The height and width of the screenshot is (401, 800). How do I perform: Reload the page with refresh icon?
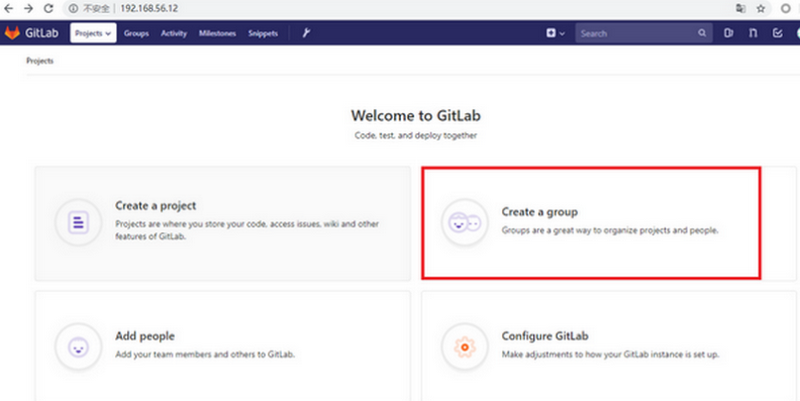click(48, 9)
